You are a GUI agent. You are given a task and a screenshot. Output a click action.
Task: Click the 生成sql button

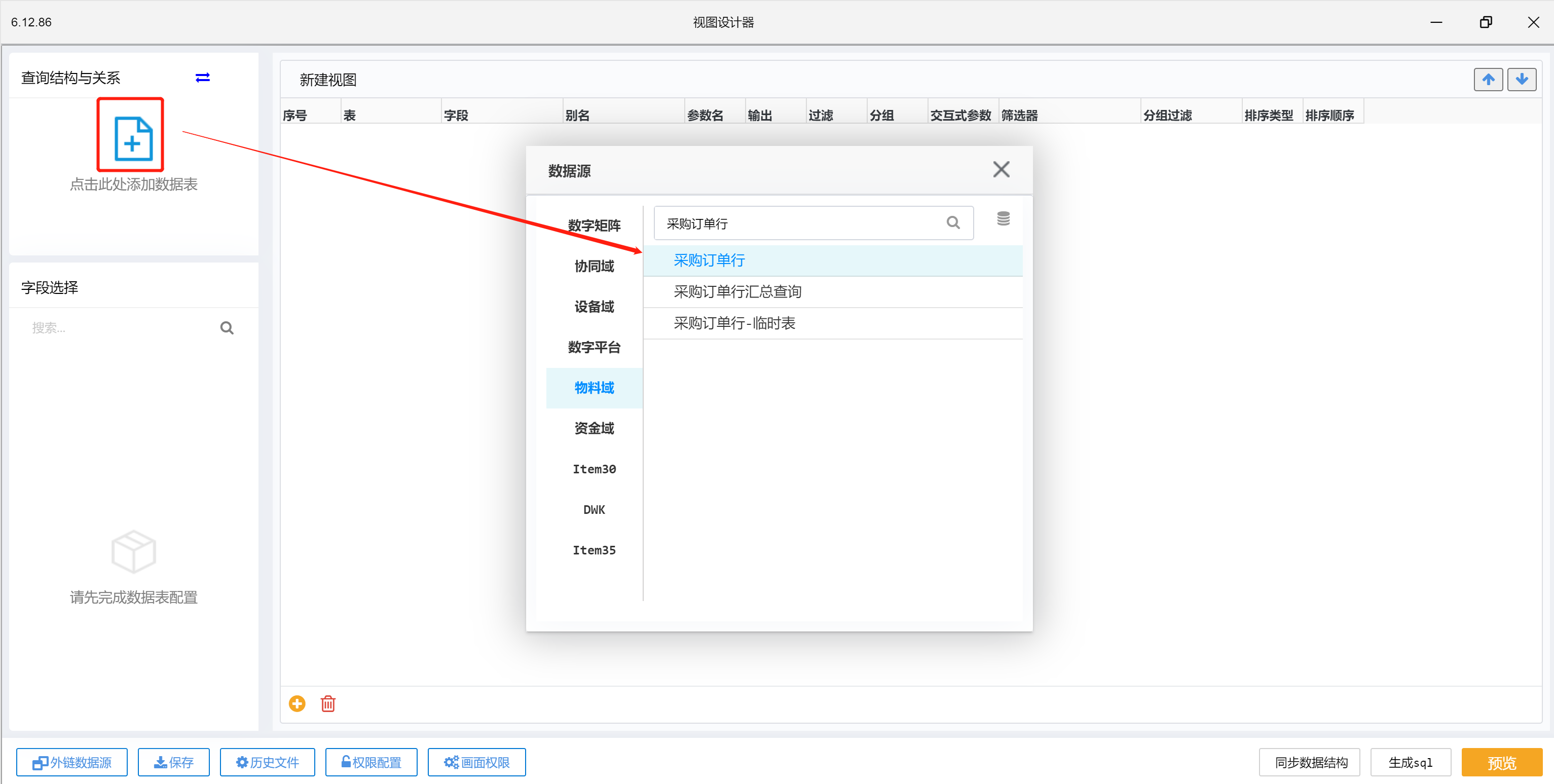coord(1411,762)
